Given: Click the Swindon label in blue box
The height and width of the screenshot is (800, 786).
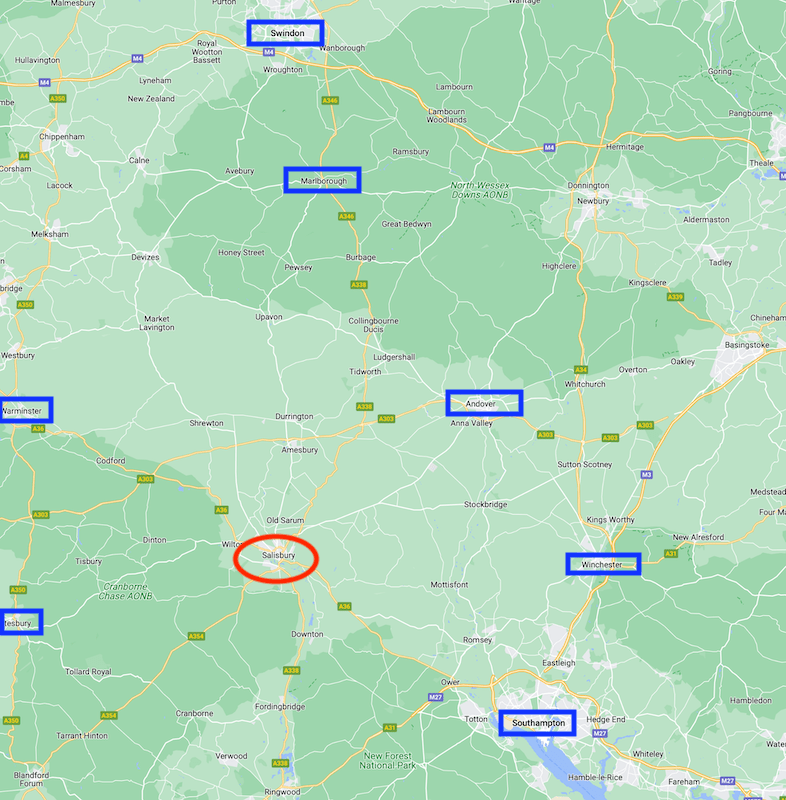Looking at the screenshot, I should coord(286,33).
